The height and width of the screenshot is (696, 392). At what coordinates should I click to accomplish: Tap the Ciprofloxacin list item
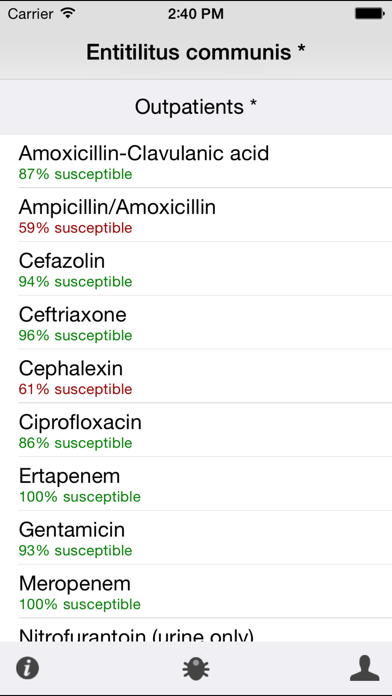196,430
